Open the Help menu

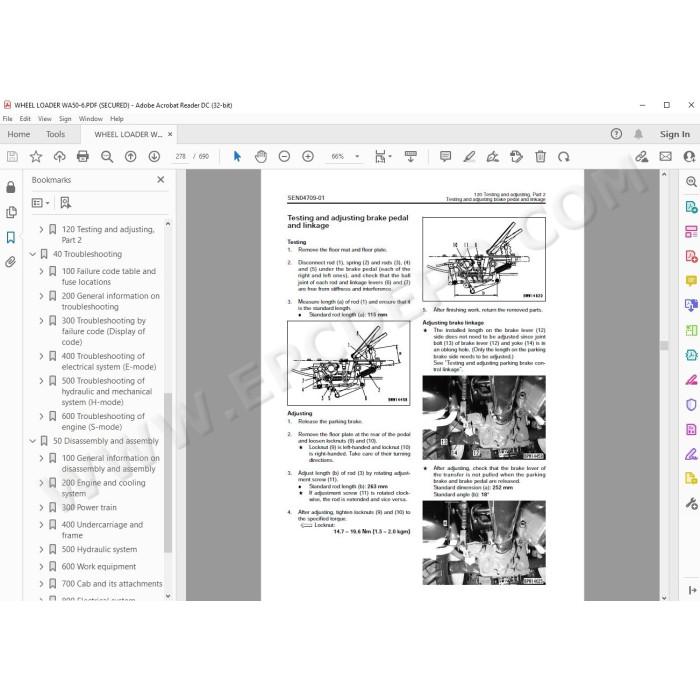117,119
